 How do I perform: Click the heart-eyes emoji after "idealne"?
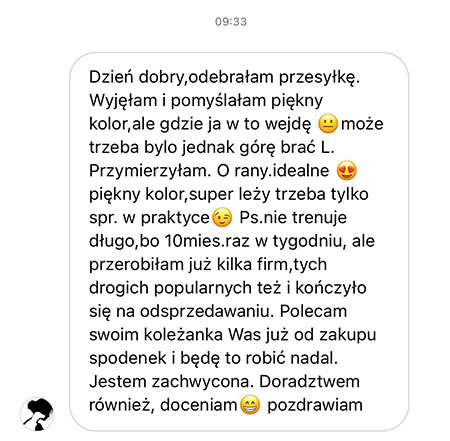(x=347, y=171)
